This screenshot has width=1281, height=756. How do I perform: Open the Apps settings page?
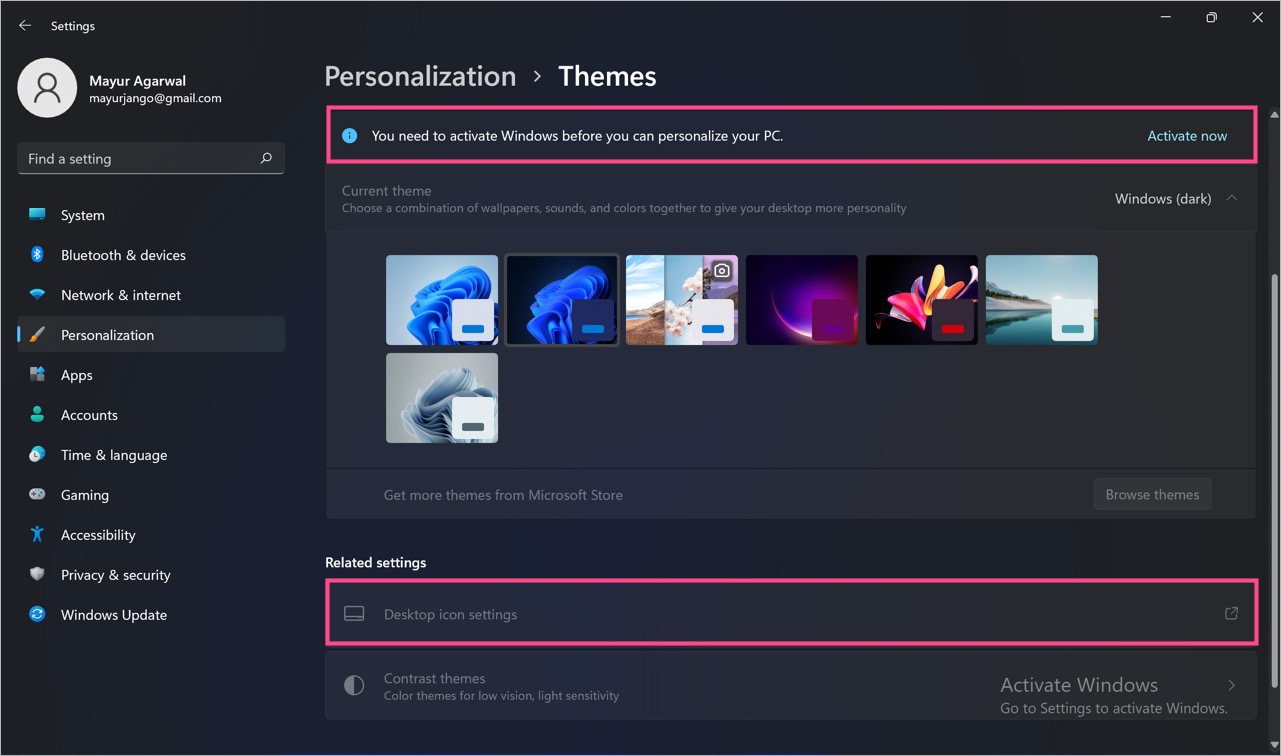(x=151, y=375)
